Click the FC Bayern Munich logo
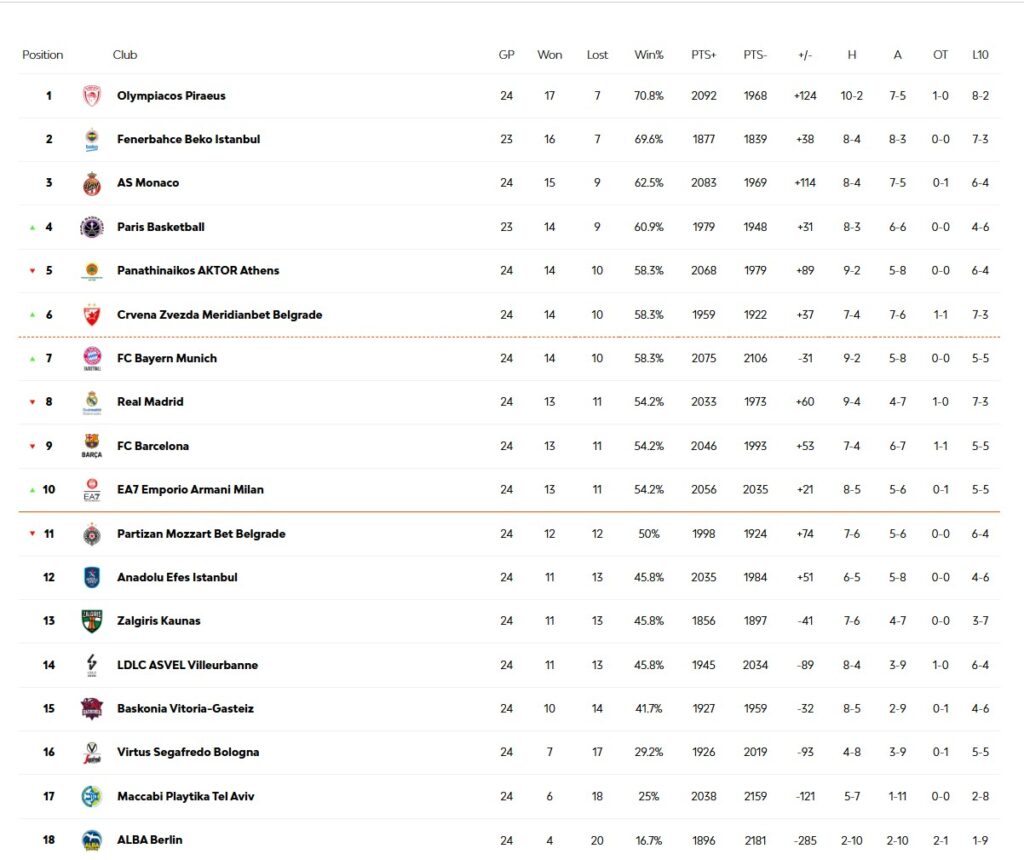1024x860 pixels. pyautogui.click(x=92, y=358)
